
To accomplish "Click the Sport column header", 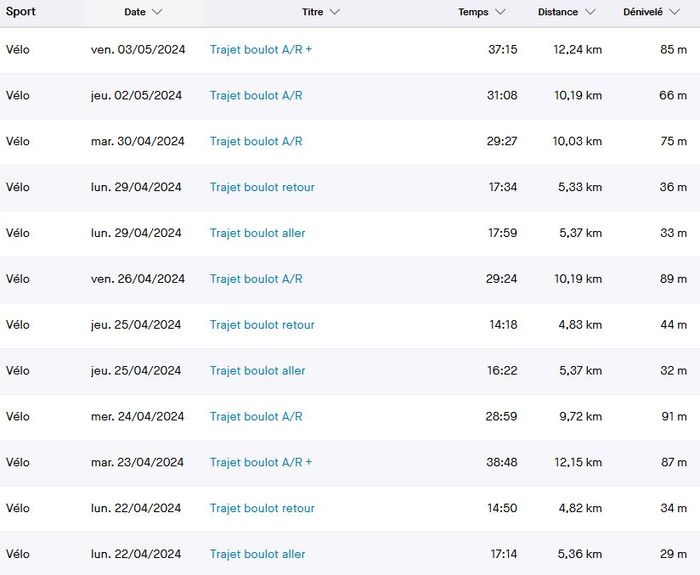I will point(20,12).
